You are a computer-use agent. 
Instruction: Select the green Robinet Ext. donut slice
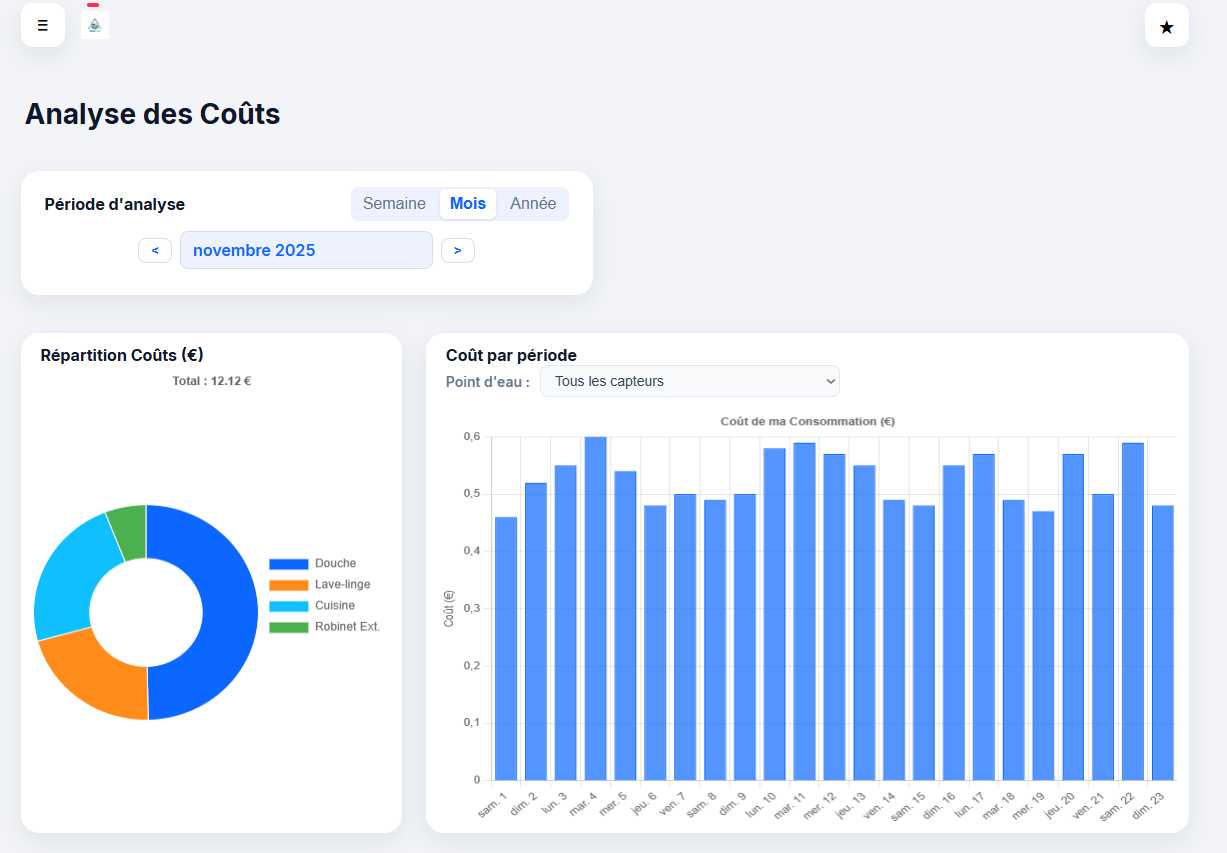pyautogui.click(x=129, y=526)
